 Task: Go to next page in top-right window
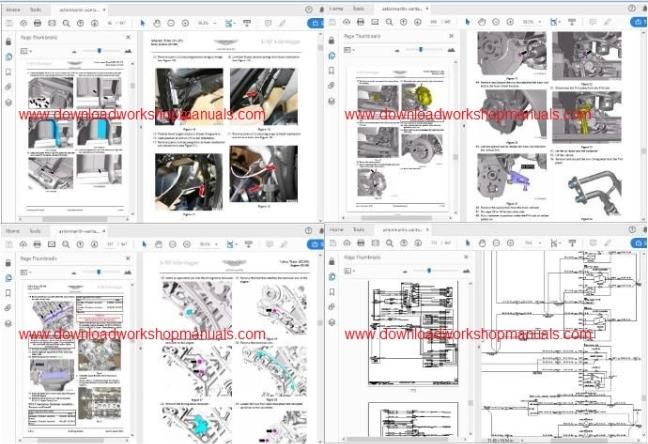(418, 21)
